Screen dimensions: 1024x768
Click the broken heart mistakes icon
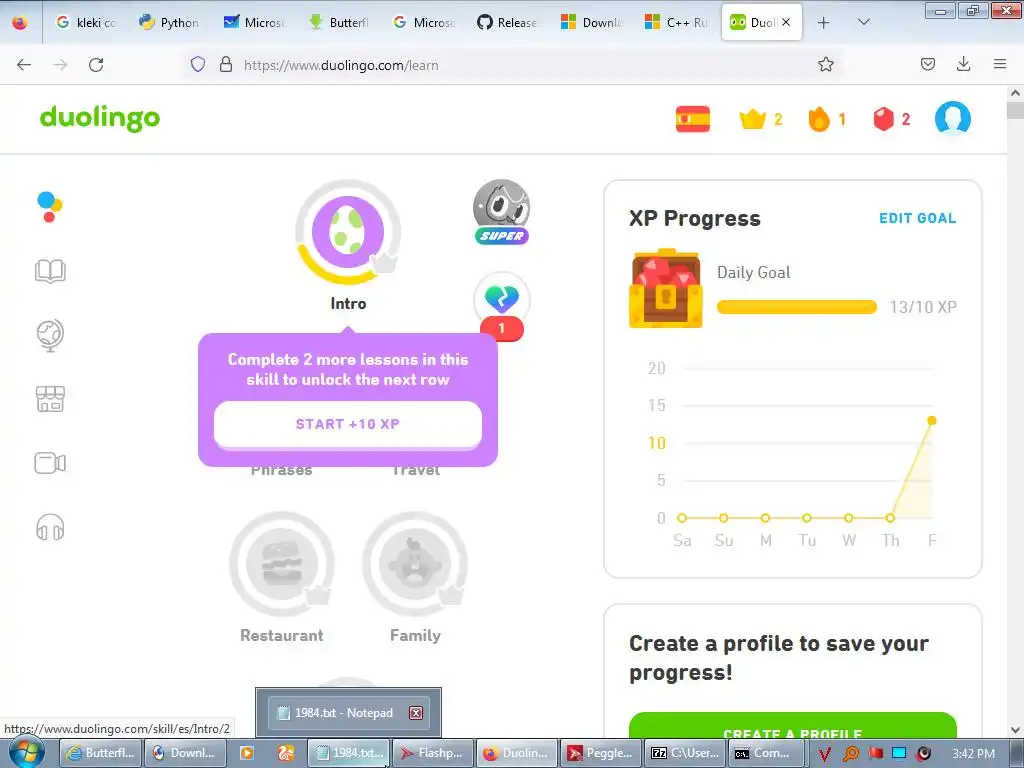point(502,300)
